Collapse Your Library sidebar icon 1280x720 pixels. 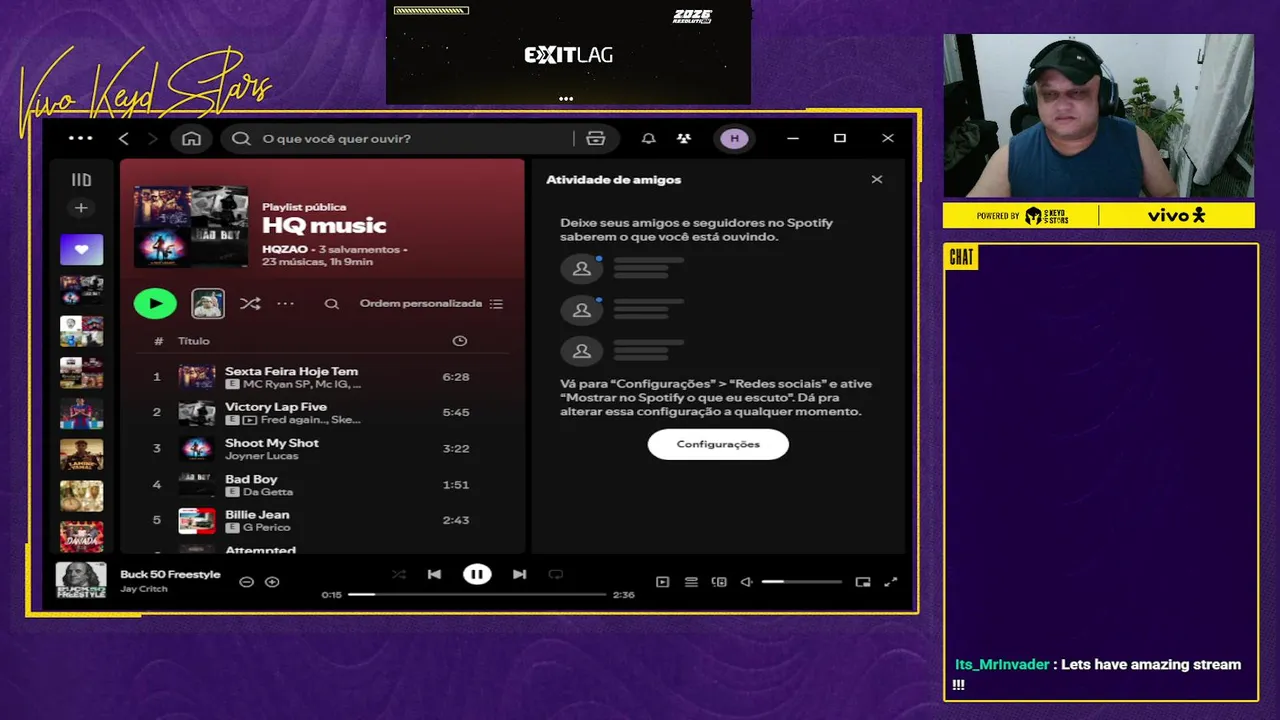tap(81, 180)
